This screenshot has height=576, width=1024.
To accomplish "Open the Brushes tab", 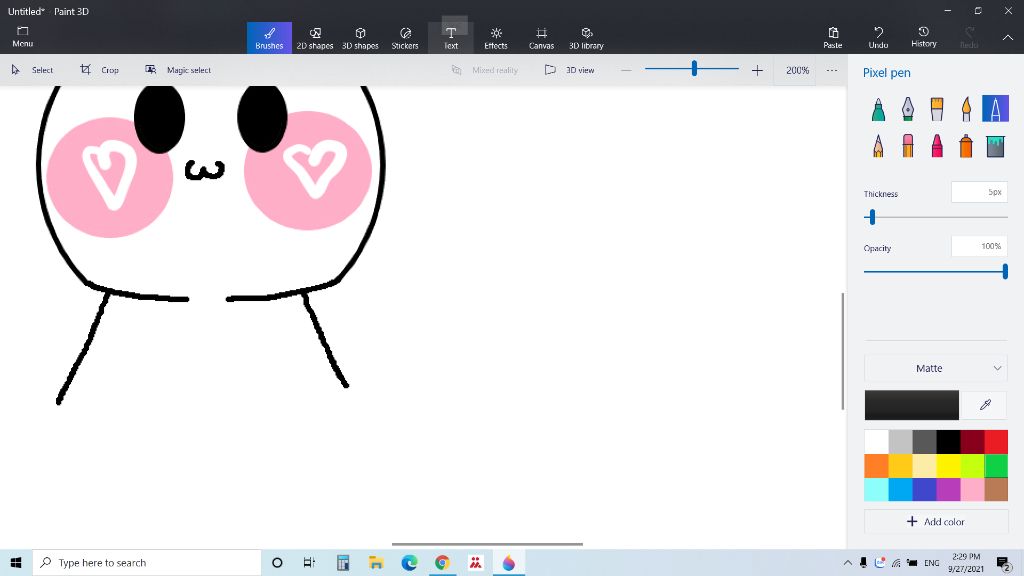I will [269, 38].
